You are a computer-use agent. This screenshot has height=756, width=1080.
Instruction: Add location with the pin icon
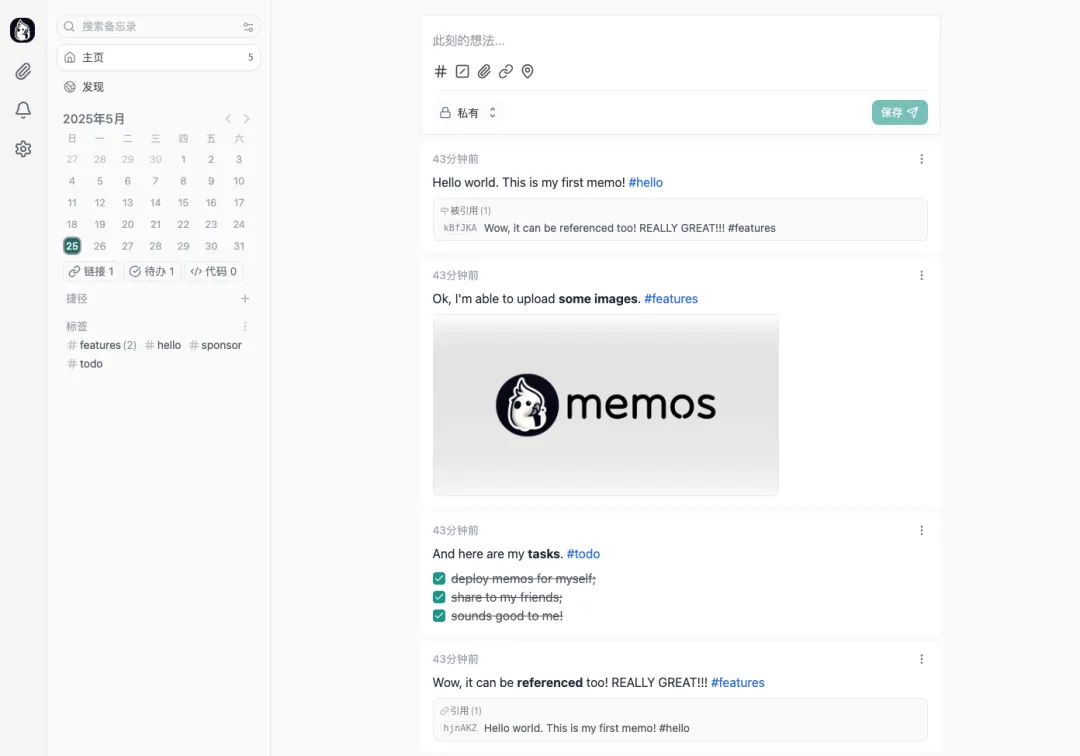point(528,72)
